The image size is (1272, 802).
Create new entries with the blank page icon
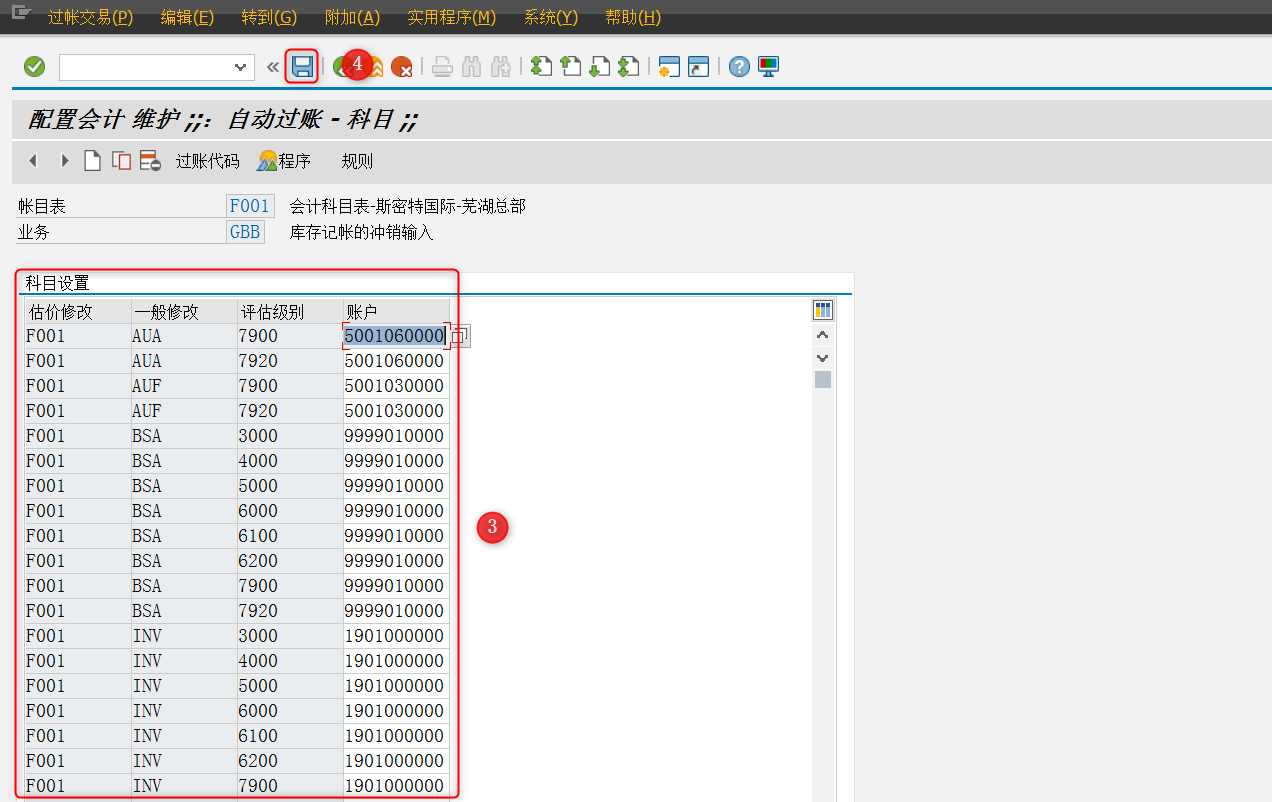point(92,160)
